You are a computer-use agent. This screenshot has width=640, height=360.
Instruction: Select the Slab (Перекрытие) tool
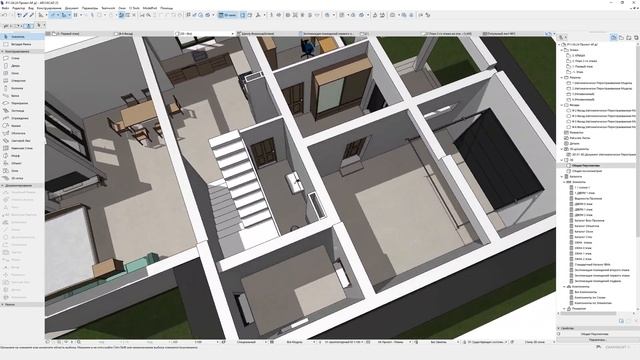pyautogui.click(x=22, y=103)
